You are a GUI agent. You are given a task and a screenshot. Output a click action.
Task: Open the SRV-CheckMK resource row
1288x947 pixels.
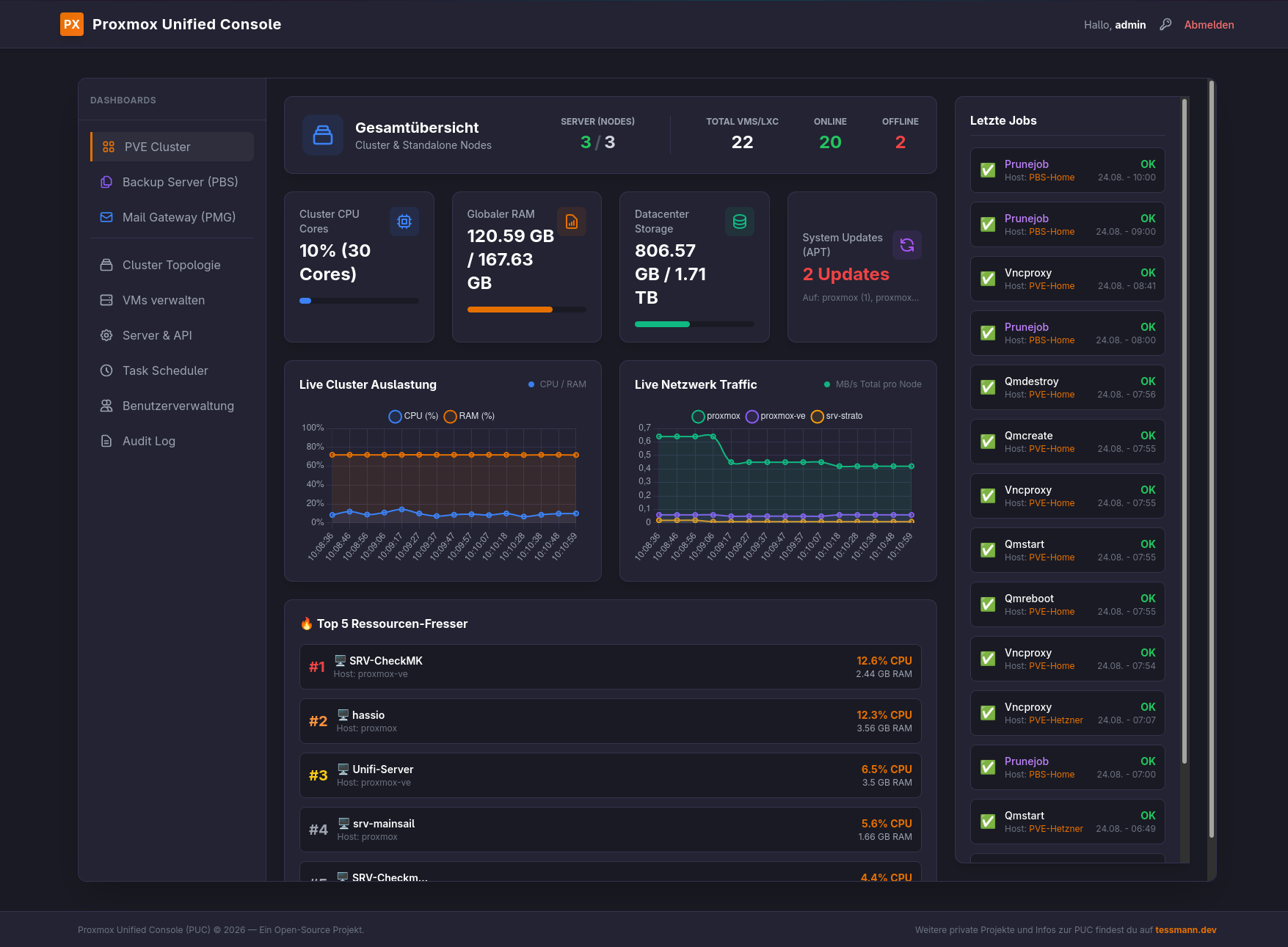[610, 667]
